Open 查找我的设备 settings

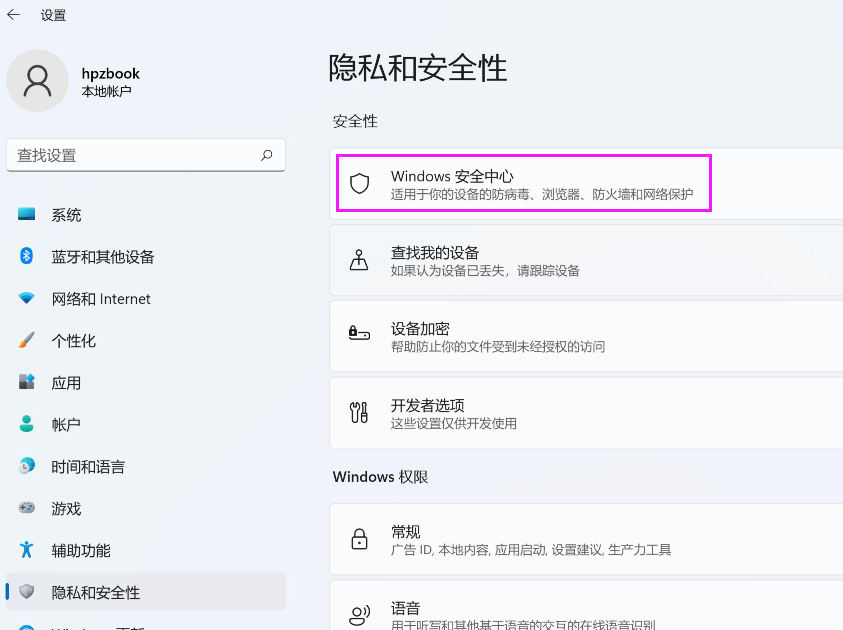pyautogui.click(x=586, y=260)
